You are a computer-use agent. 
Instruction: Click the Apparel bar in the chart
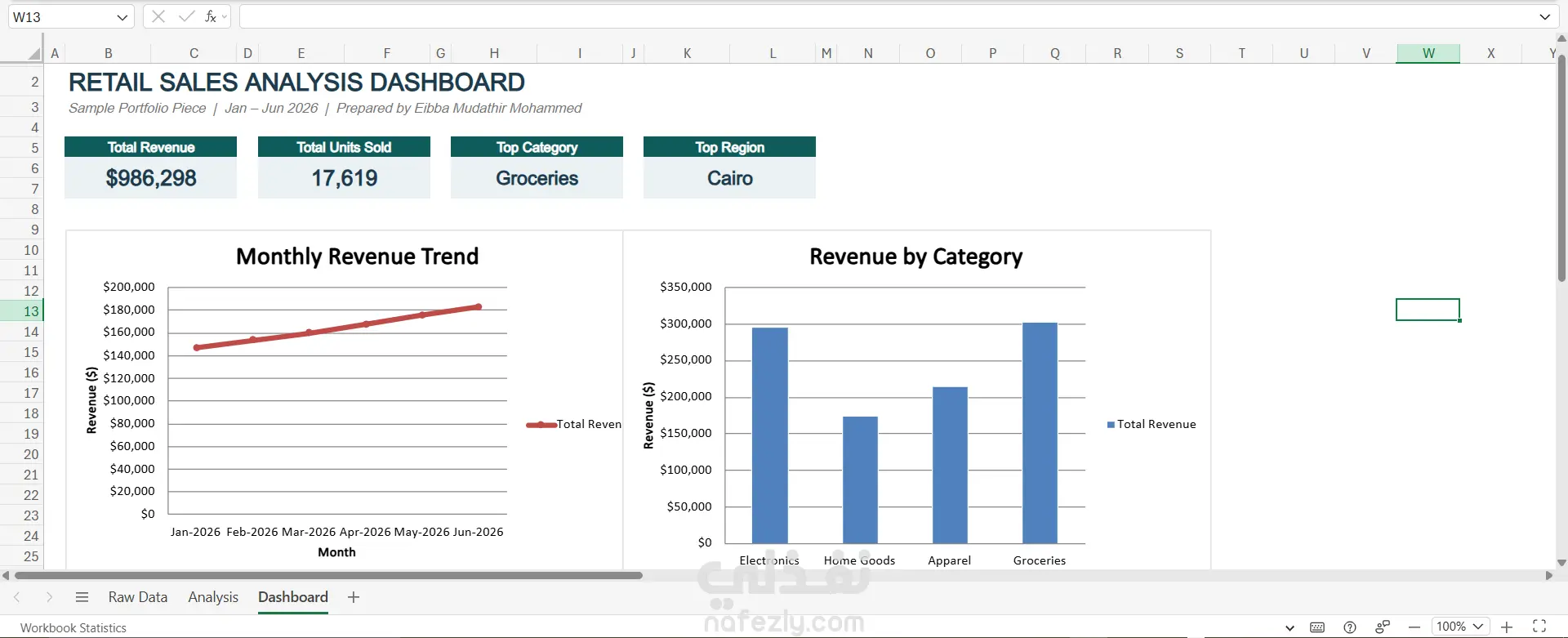[x=950, y=465]
